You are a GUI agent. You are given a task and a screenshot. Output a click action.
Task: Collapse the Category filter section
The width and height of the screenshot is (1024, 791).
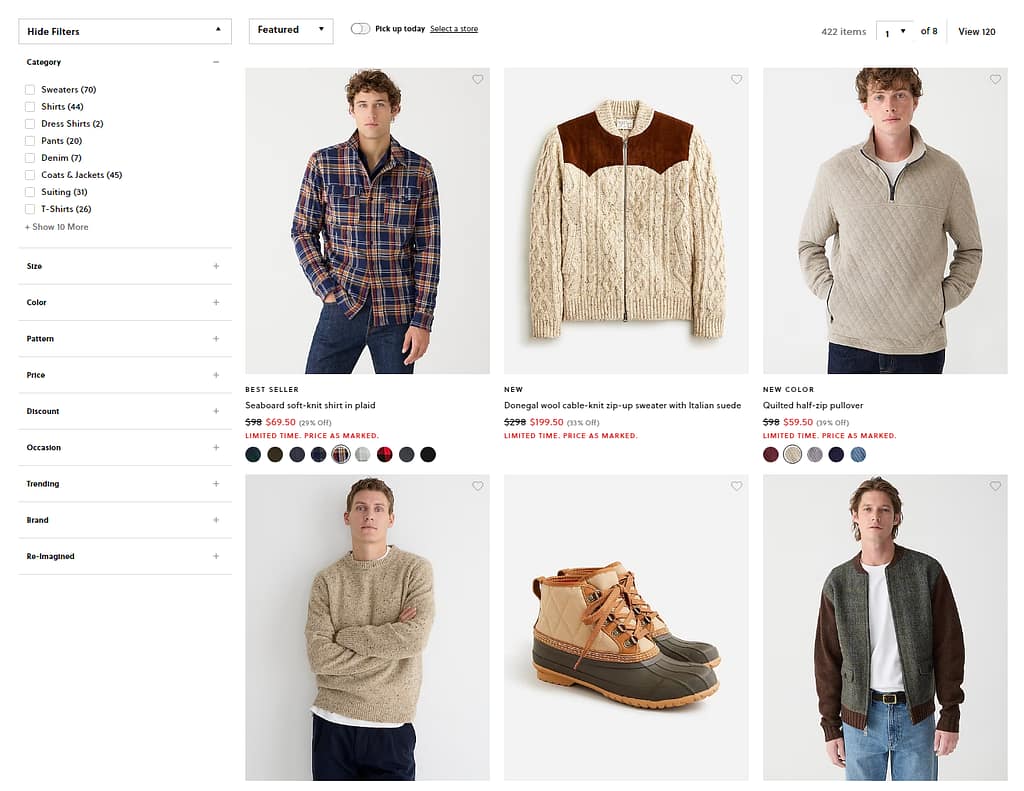click(215, 62)
